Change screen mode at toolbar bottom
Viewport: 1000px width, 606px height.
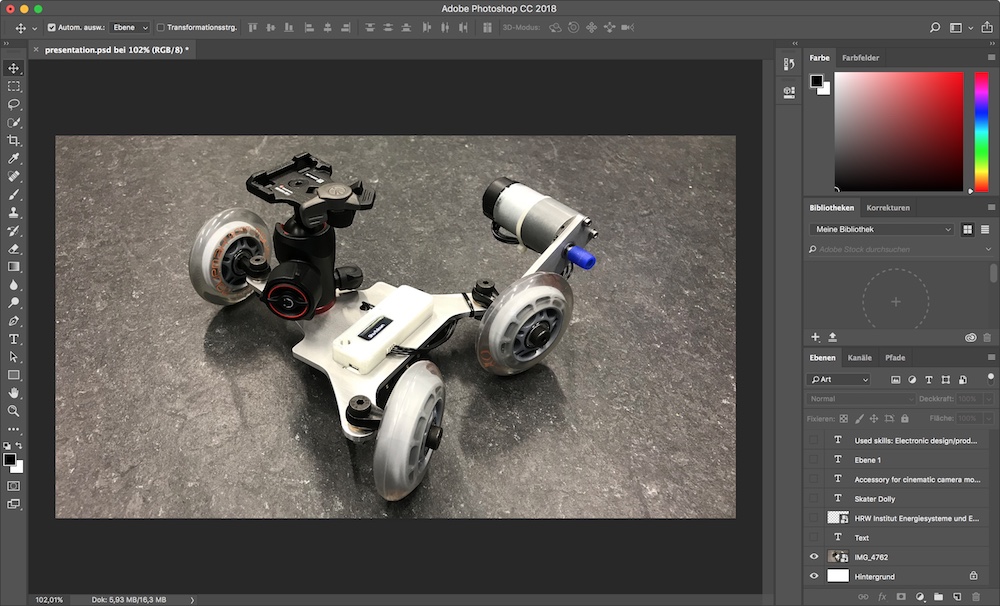[x=13, y=504]
